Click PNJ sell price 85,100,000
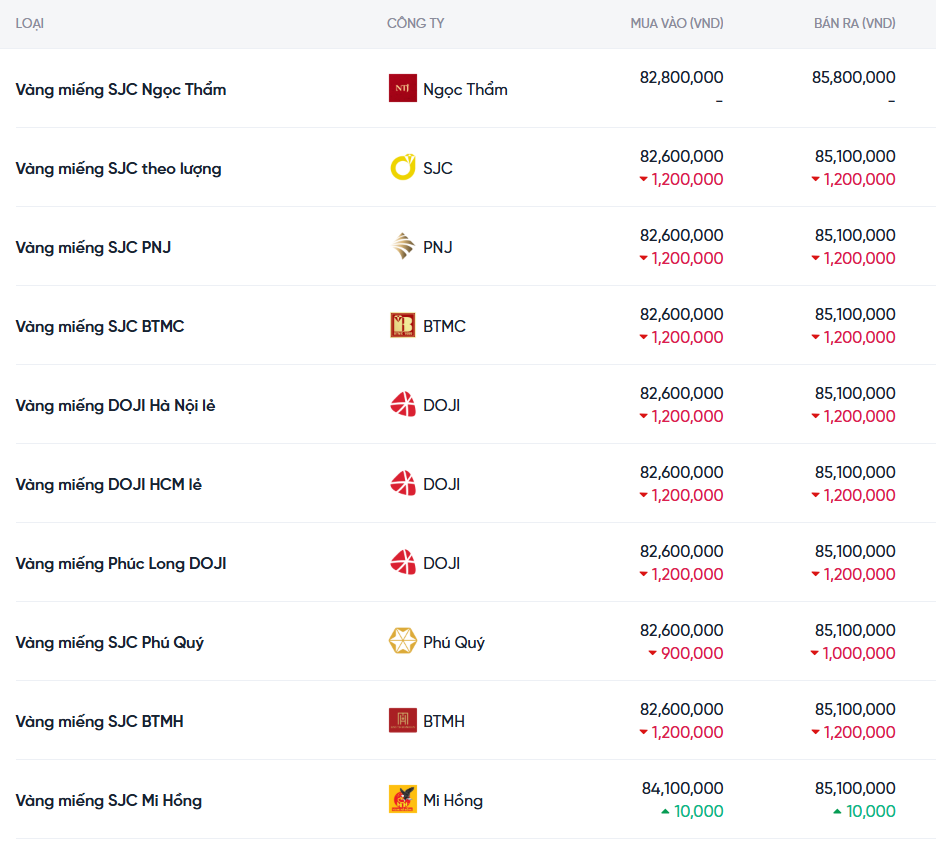 click(x=855, y=235)
